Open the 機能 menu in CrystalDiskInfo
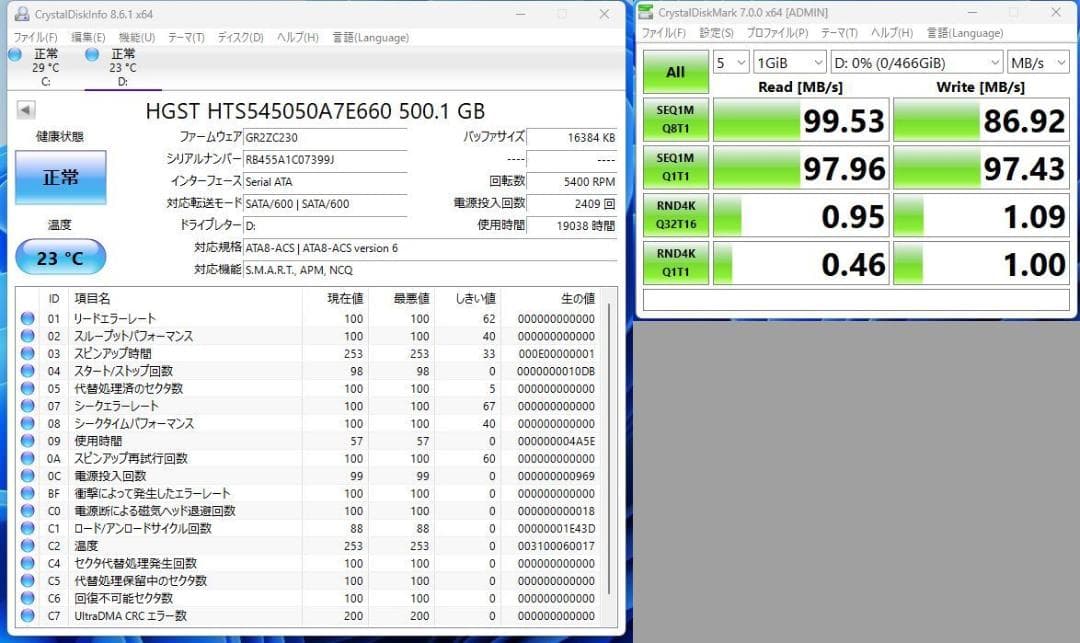The height and width of the screenshot is (643, 1080). tap(132, 36)
